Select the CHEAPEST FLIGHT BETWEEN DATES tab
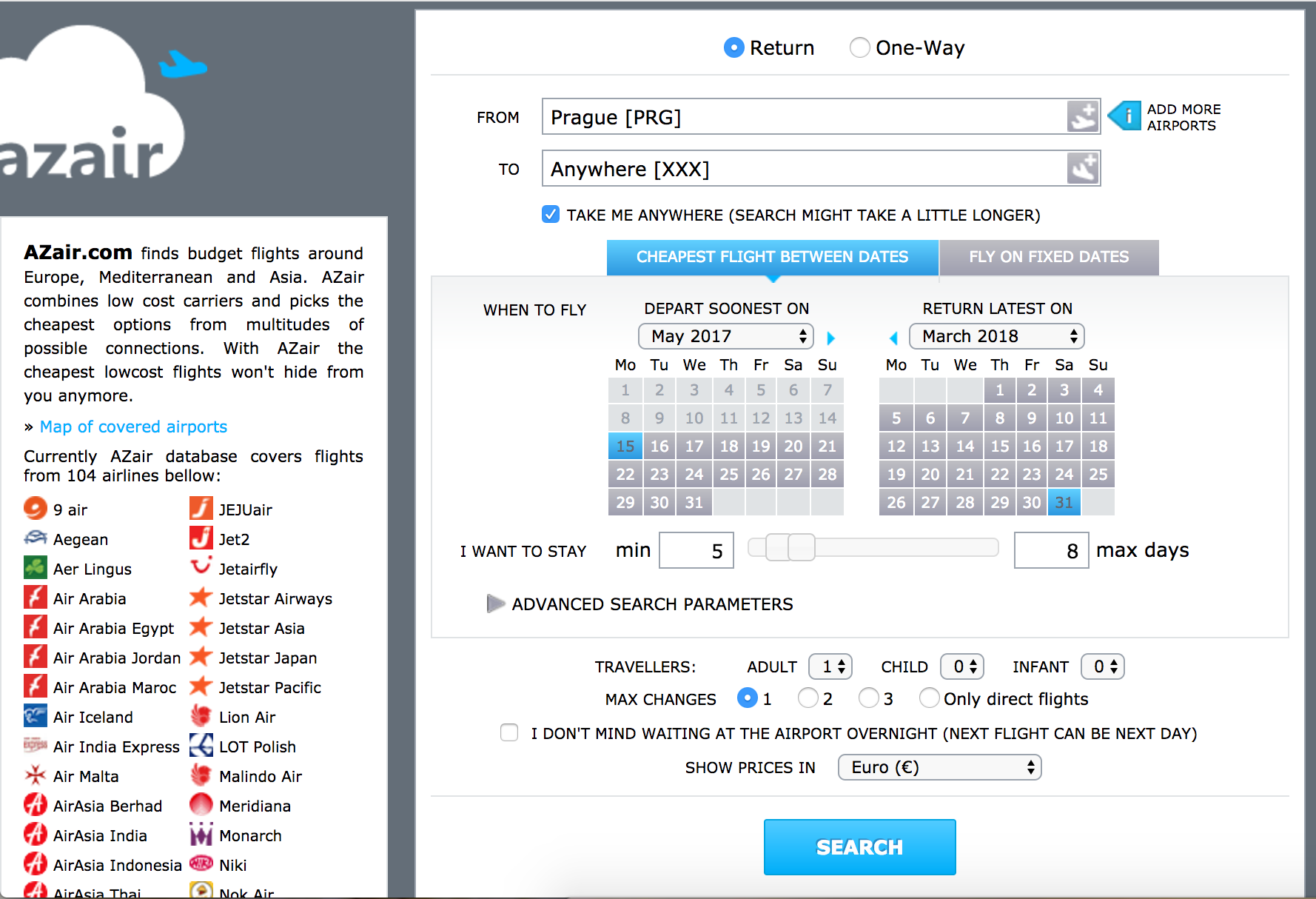 click(x=773, y=257)
